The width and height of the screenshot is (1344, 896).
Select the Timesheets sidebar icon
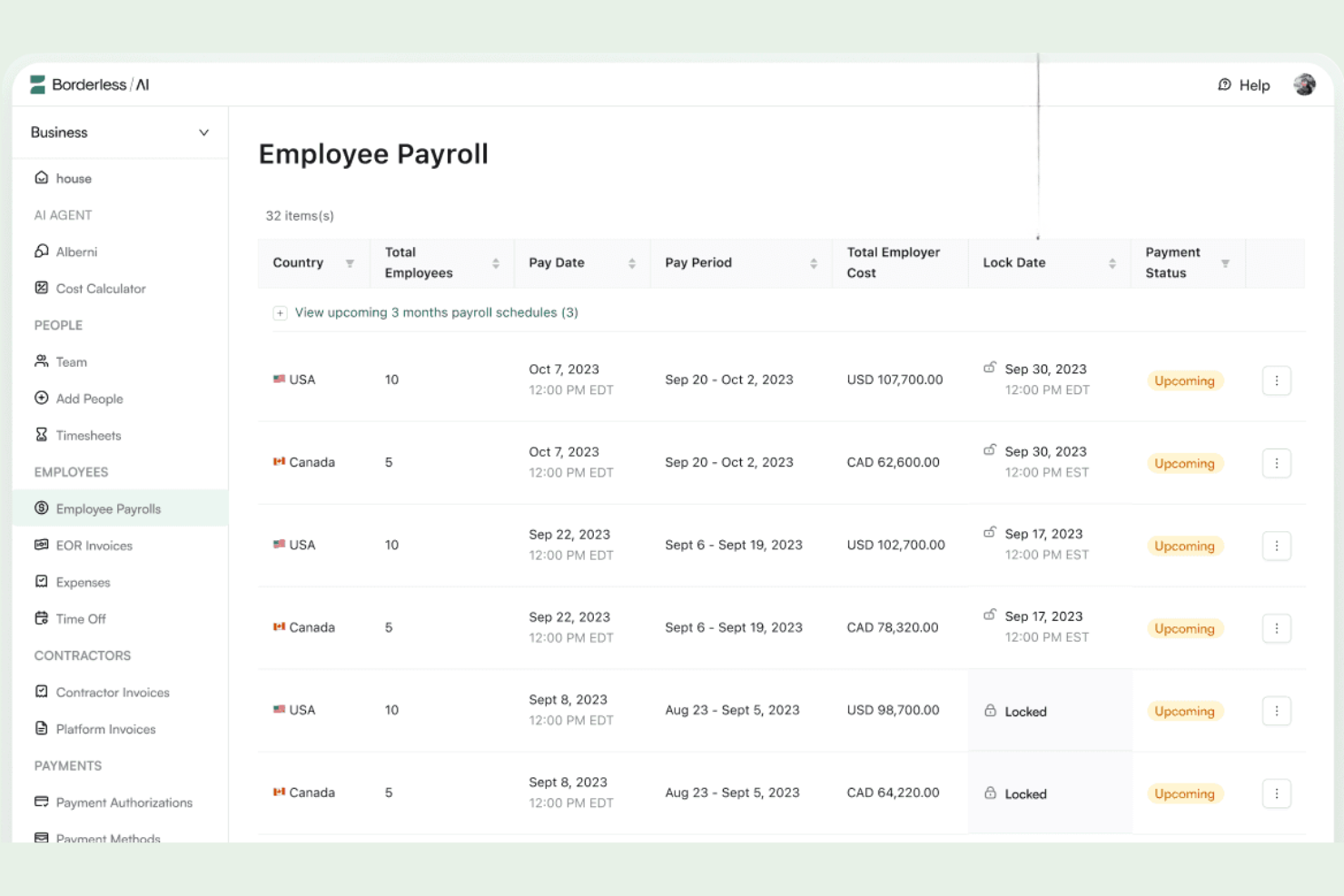[x=42, y=435]
